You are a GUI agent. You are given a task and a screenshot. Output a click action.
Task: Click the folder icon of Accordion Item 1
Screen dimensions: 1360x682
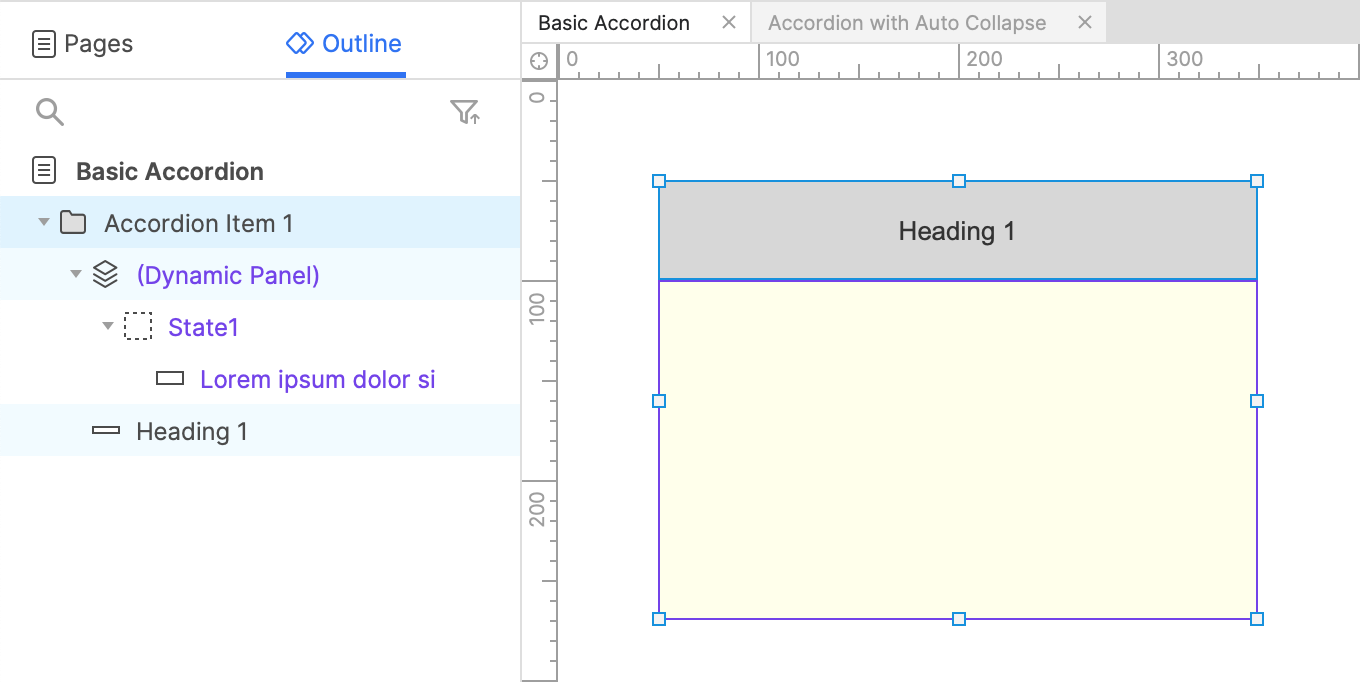pyautogui.click(x=73, y=223)
